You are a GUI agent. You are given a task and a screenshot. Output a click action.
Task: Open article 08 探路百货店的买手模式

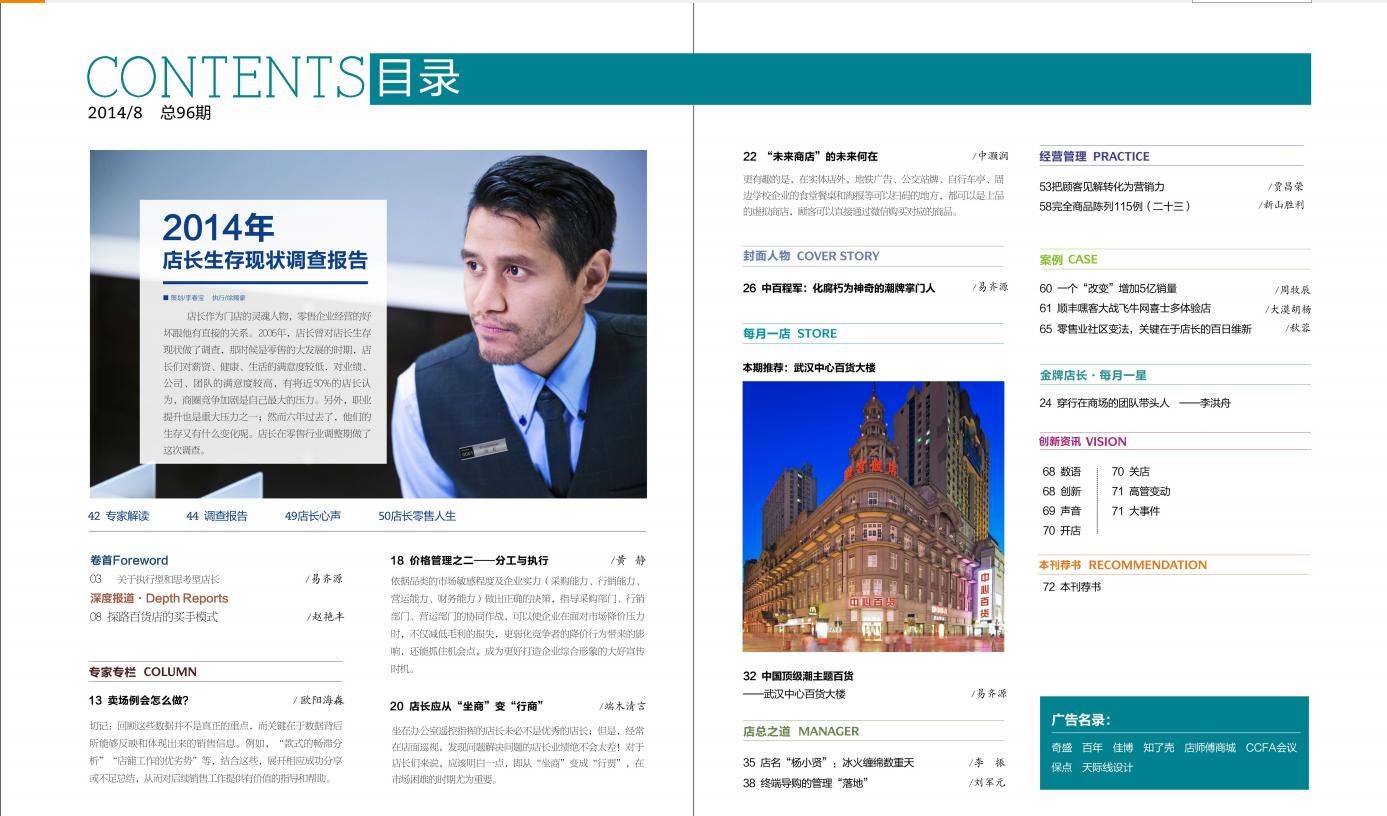[x=153, y=617]
